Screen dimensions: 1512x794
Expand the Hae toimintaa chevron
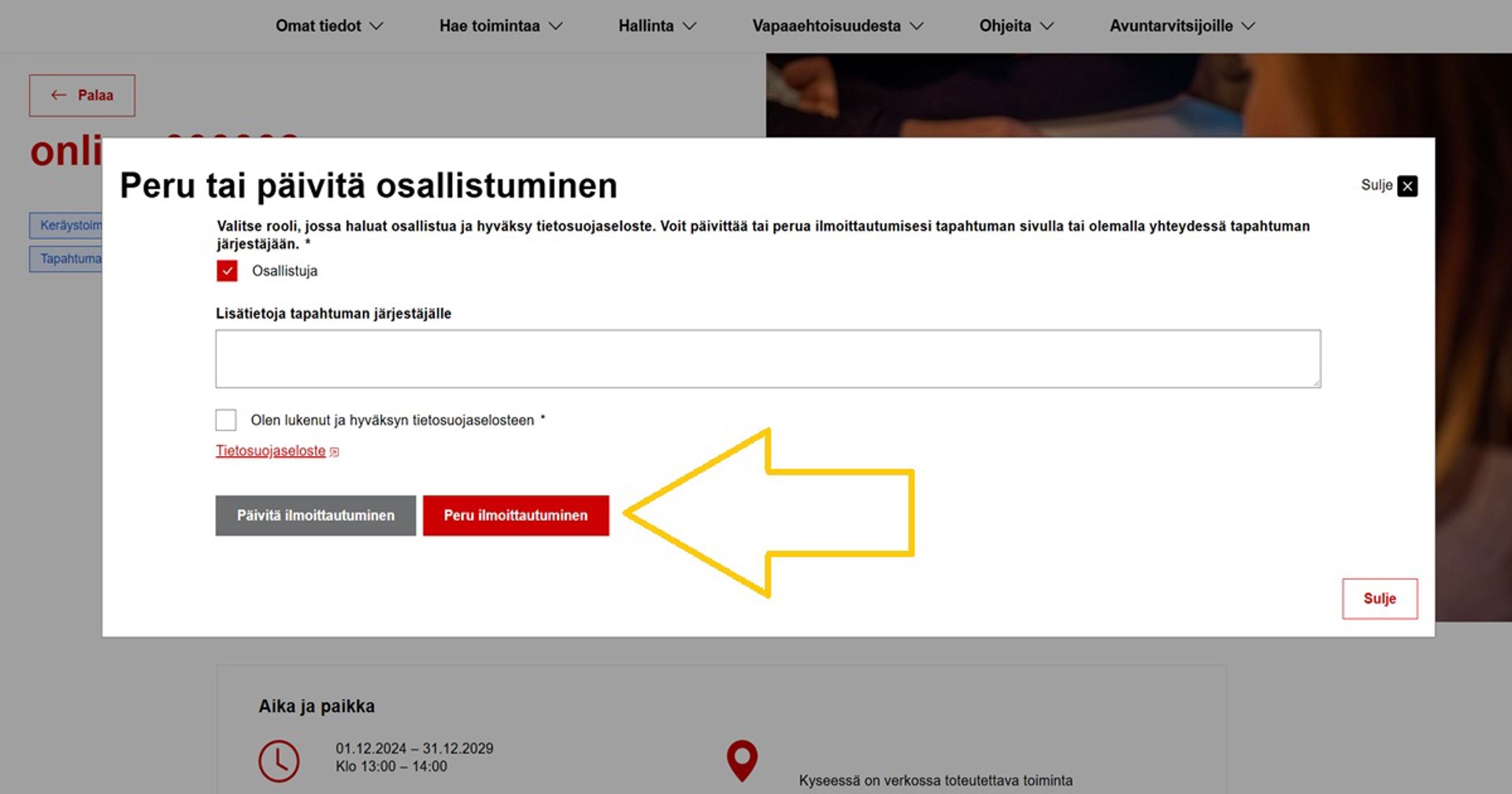[556, 26]
